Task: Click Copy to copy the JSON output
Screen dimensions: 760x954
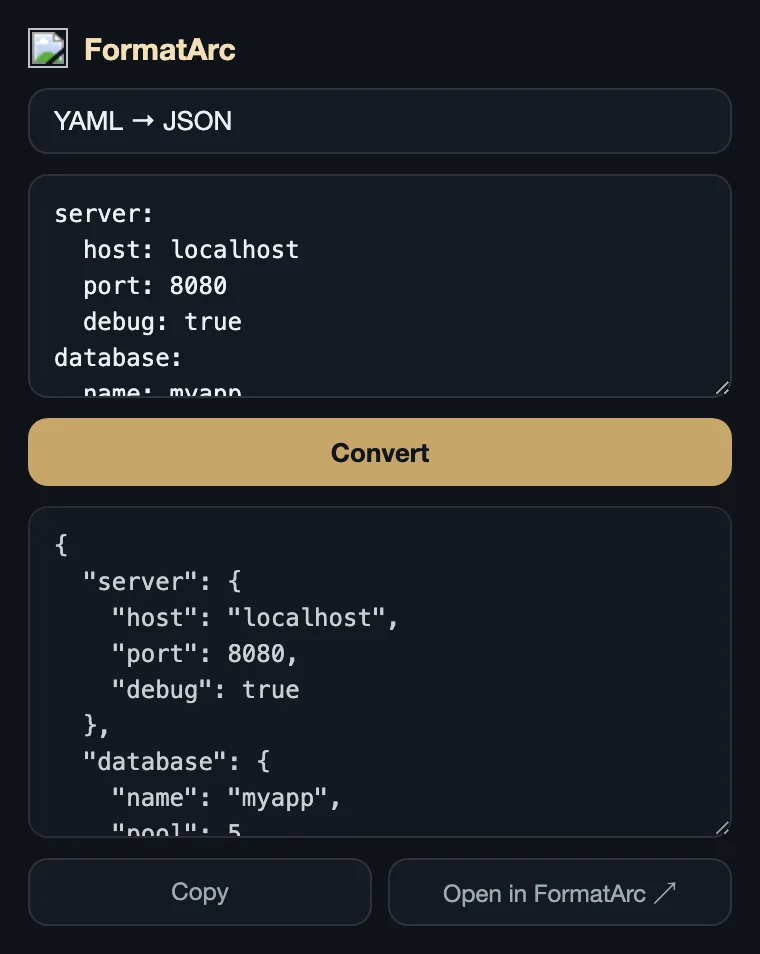Action: 199,891
